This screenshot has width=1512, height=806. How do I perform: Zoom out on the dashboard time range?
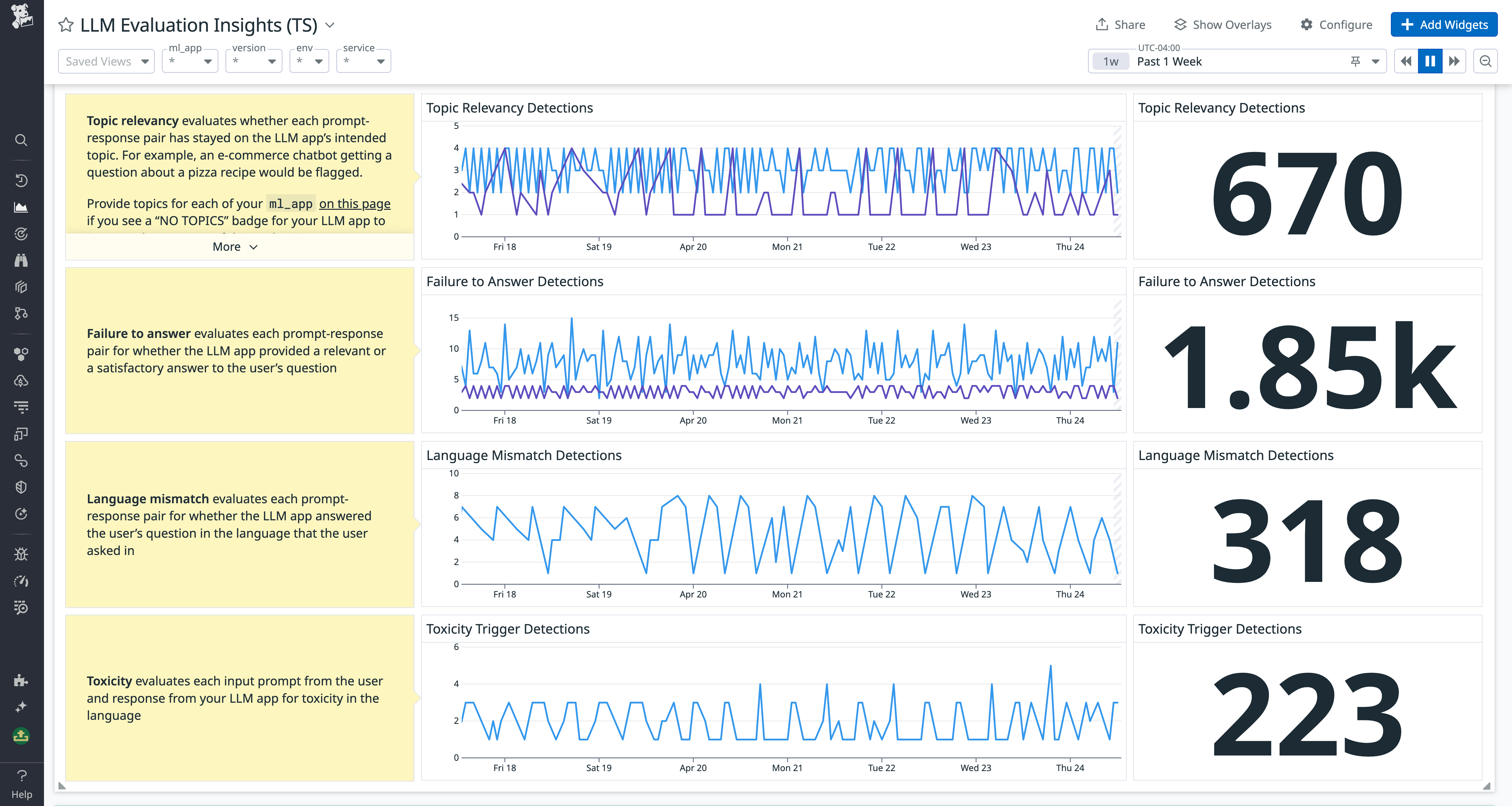coord(1486,61)
